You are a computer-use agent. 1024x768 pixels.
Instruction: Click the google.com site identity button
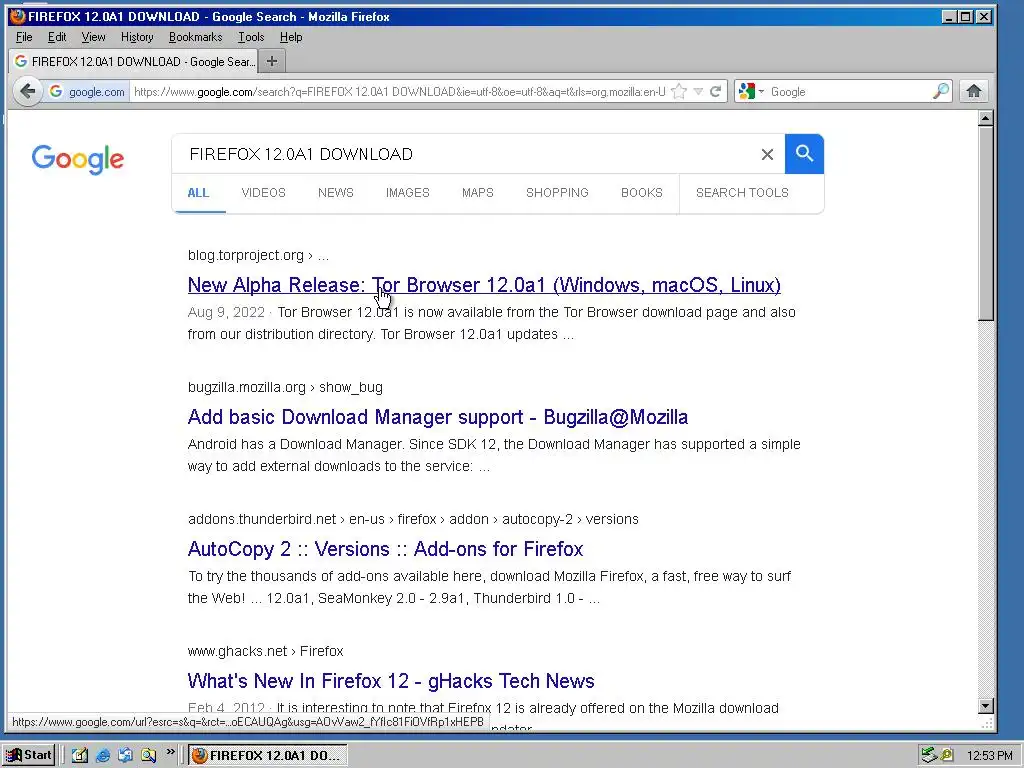pyautogui.click(x=88, y=92)
